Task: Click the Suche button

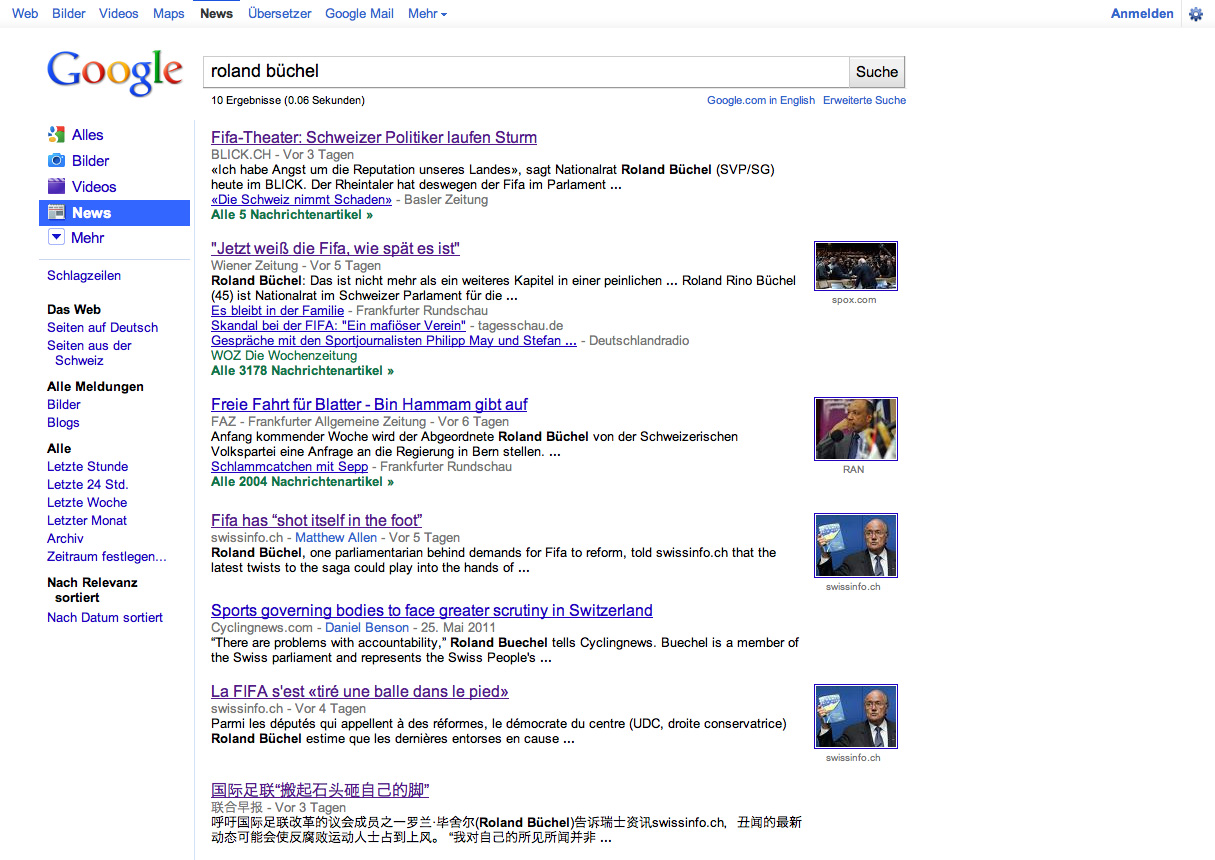Action: 877,72
